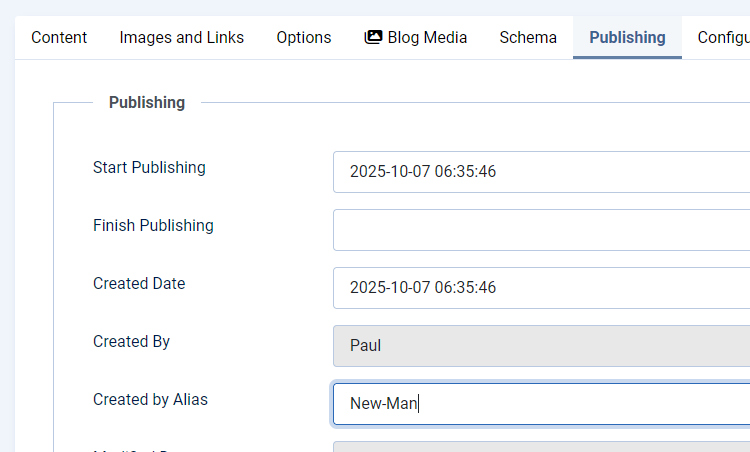Click the Created Date label
750x452 pixels.
click(x=139, y=284)
